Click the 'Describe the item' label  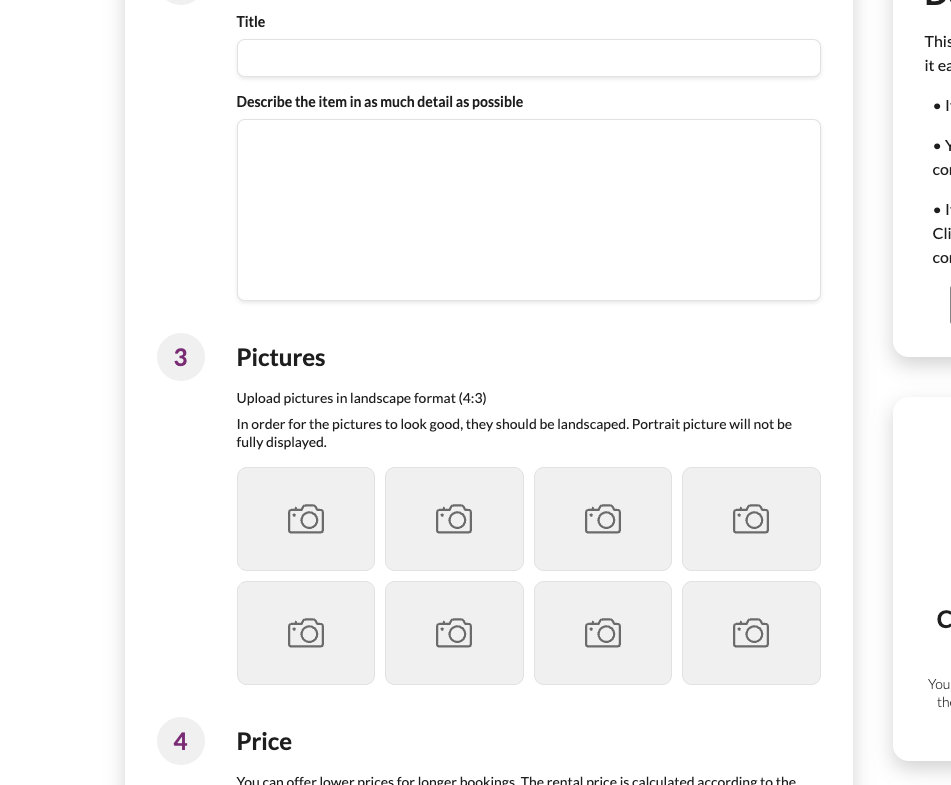click(380, 102)
